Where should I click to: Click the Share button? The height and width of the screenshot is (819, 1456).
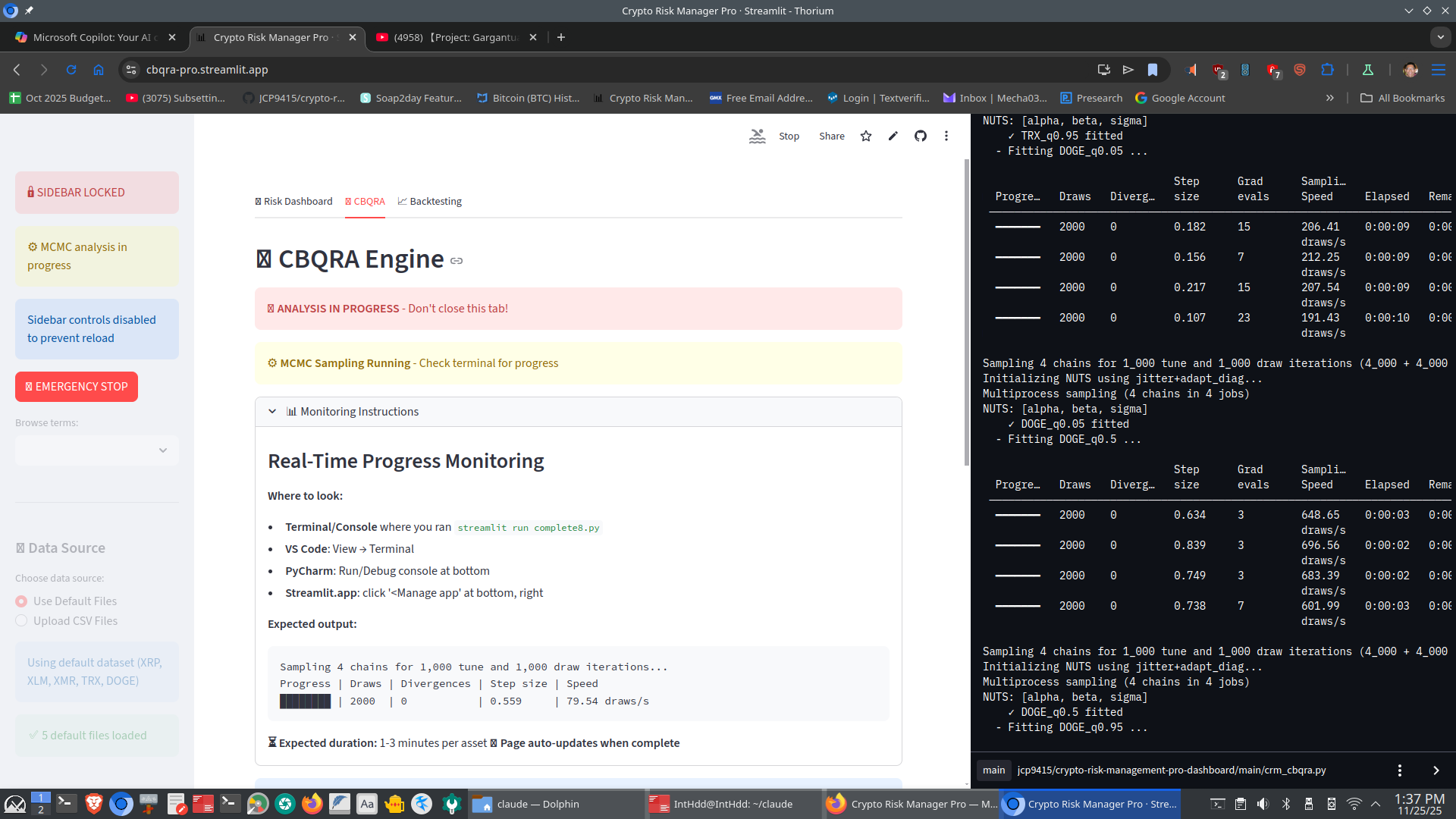831,136
